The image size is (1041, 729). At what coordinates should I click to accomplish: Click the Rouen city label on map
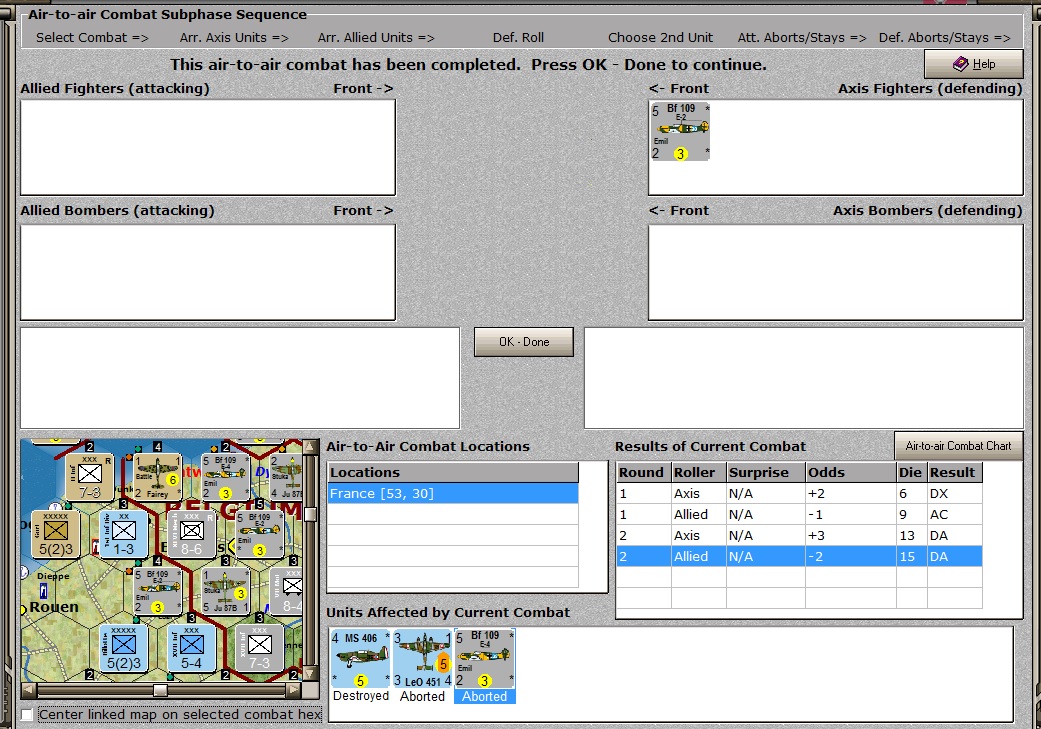(54, 607)
